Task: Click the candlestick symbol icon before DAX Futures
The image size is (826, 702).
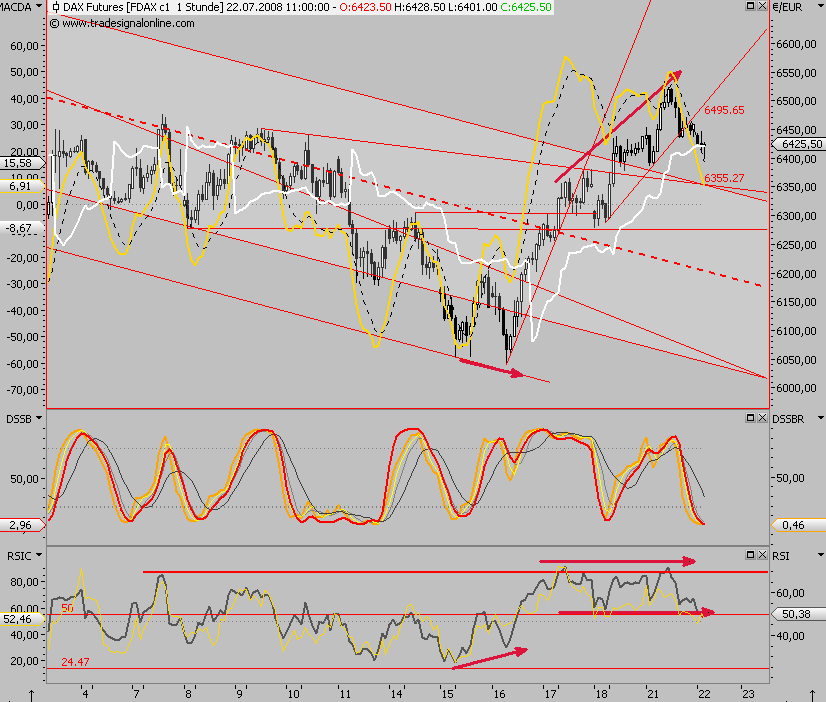Action: click(56, 7)
